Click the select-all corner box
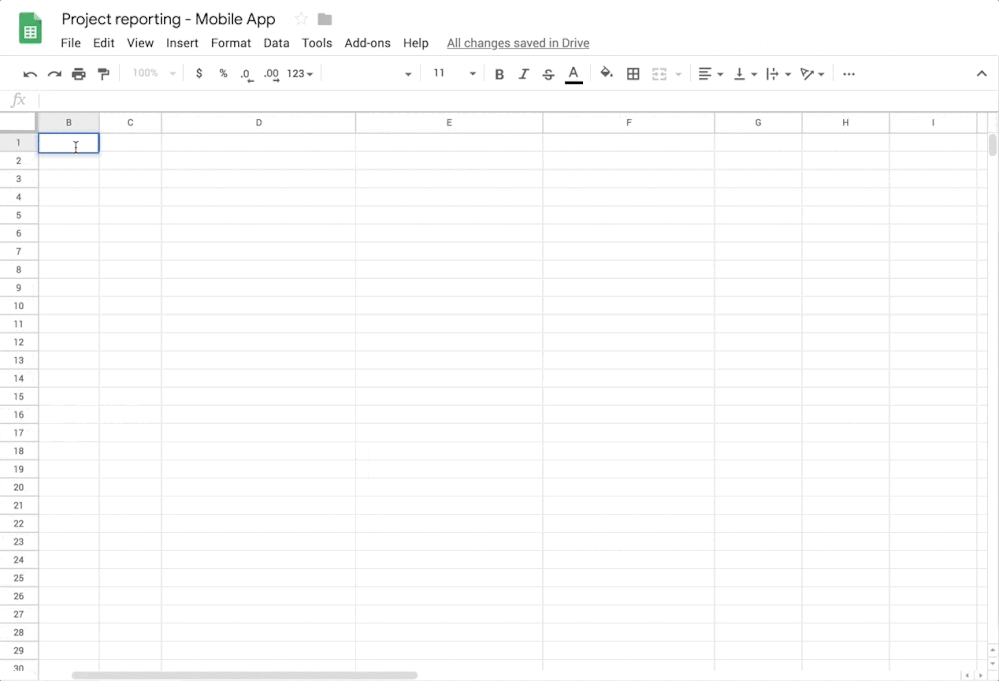The width and height of the screenshot is (999, 681). click(18, 122)
